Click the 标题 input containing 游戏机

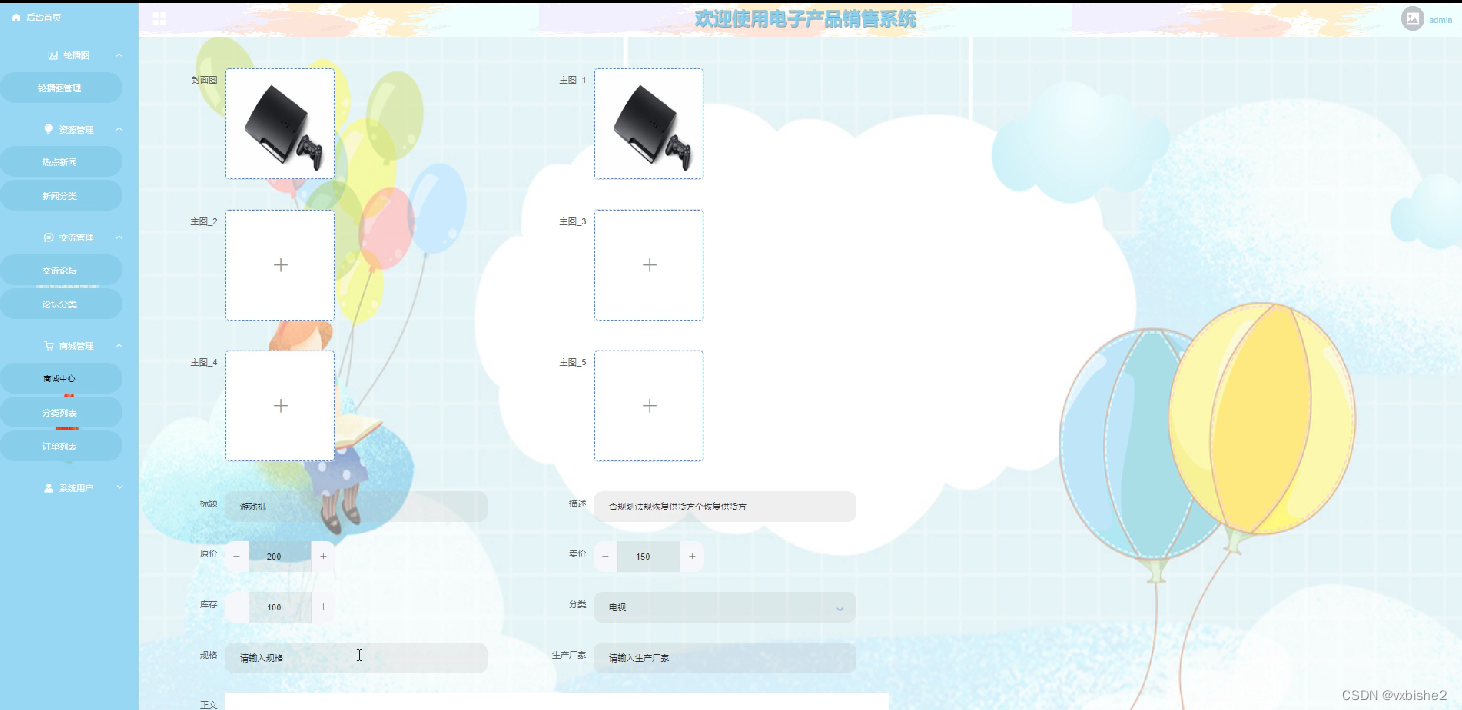point(356,506)
